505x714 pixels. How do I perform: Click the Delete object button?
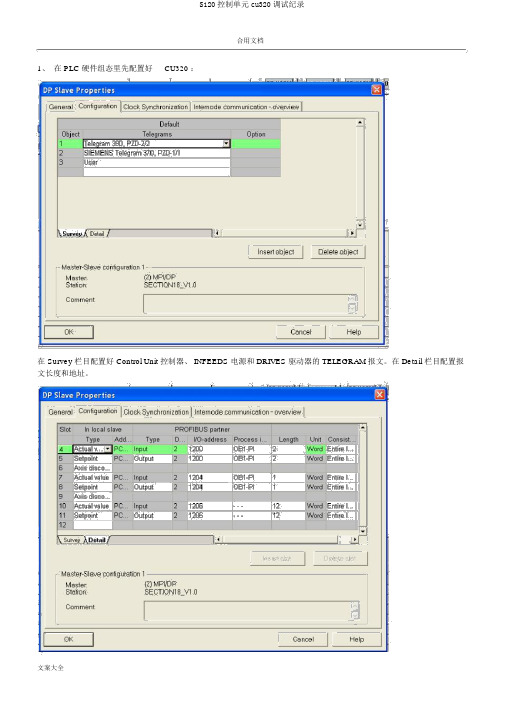point(338,252)
